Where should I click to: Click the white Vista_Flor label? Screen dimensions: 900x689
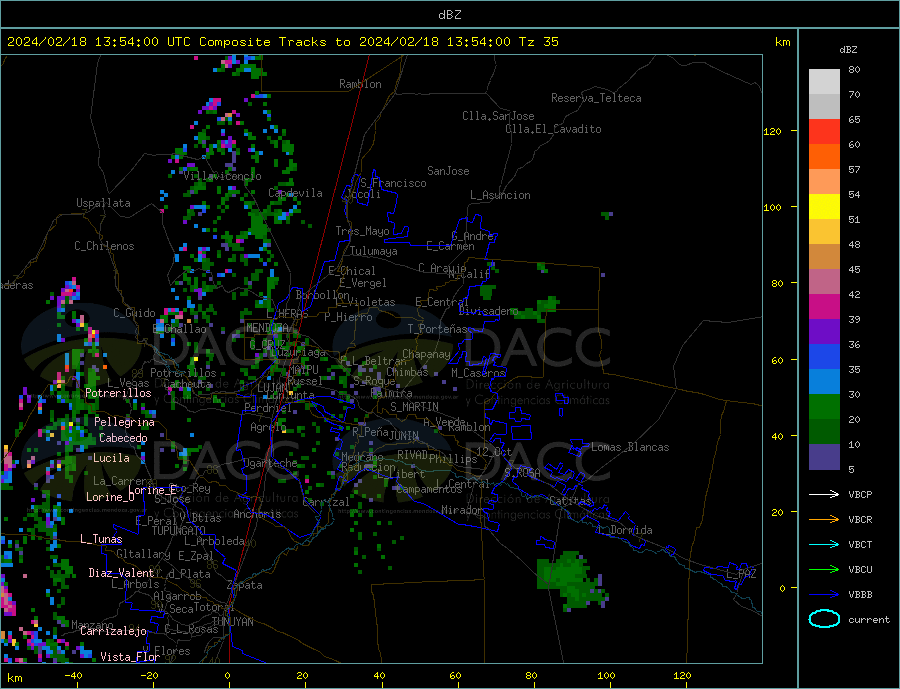coord(130,657)
